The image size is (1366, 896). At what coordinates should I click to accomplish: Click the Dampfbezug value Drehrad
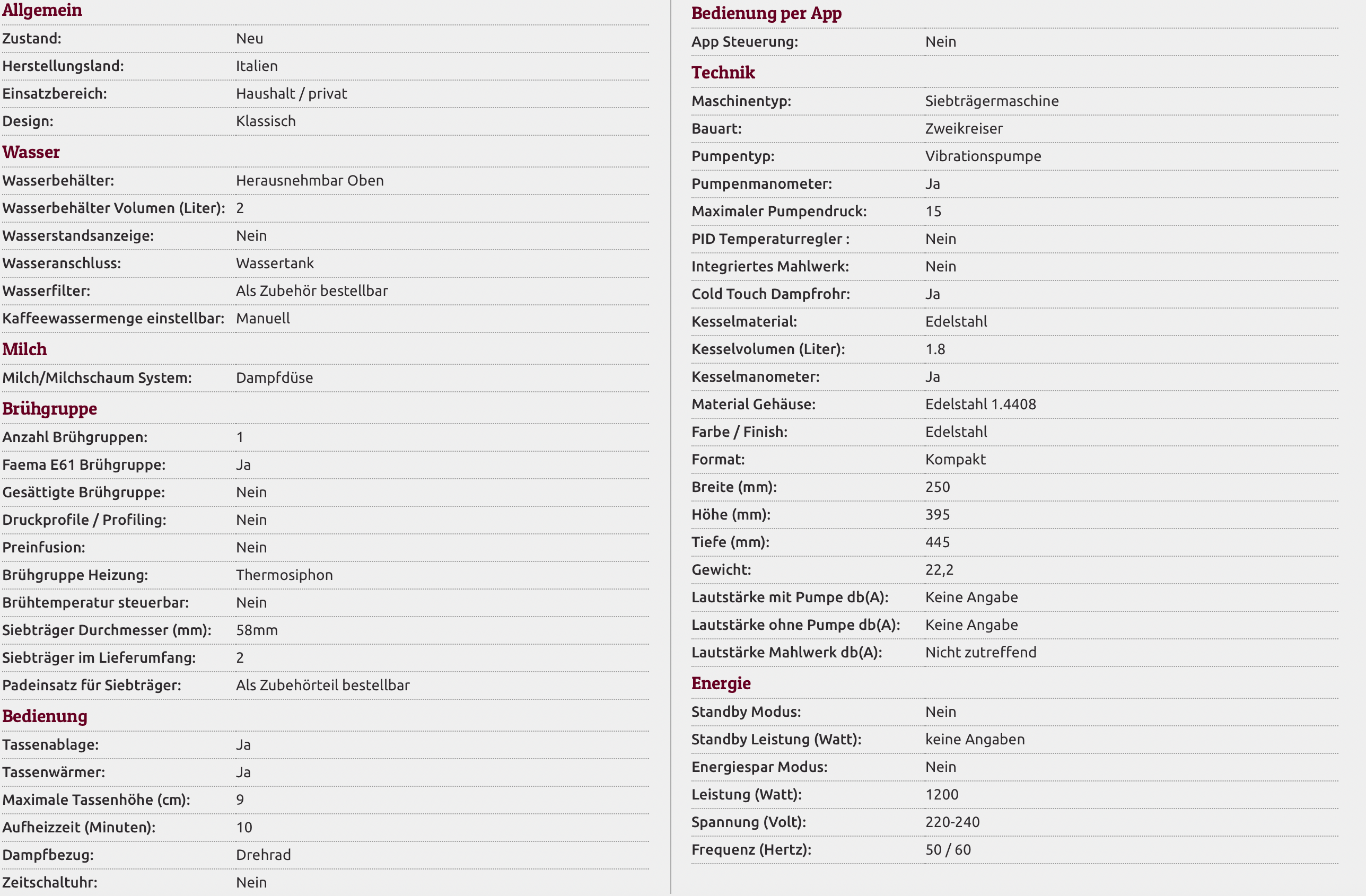click(x=264, y=855)
